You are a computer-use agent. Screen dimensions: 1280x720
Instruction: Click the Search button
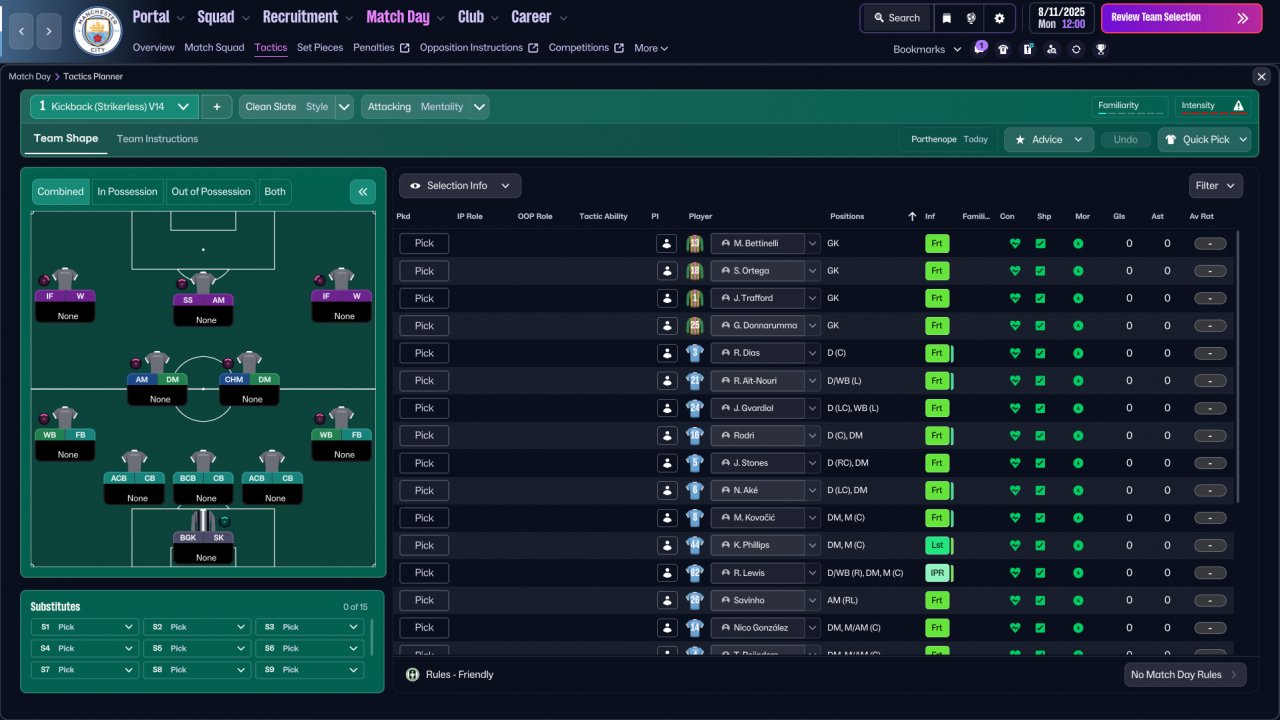[896, 18]
